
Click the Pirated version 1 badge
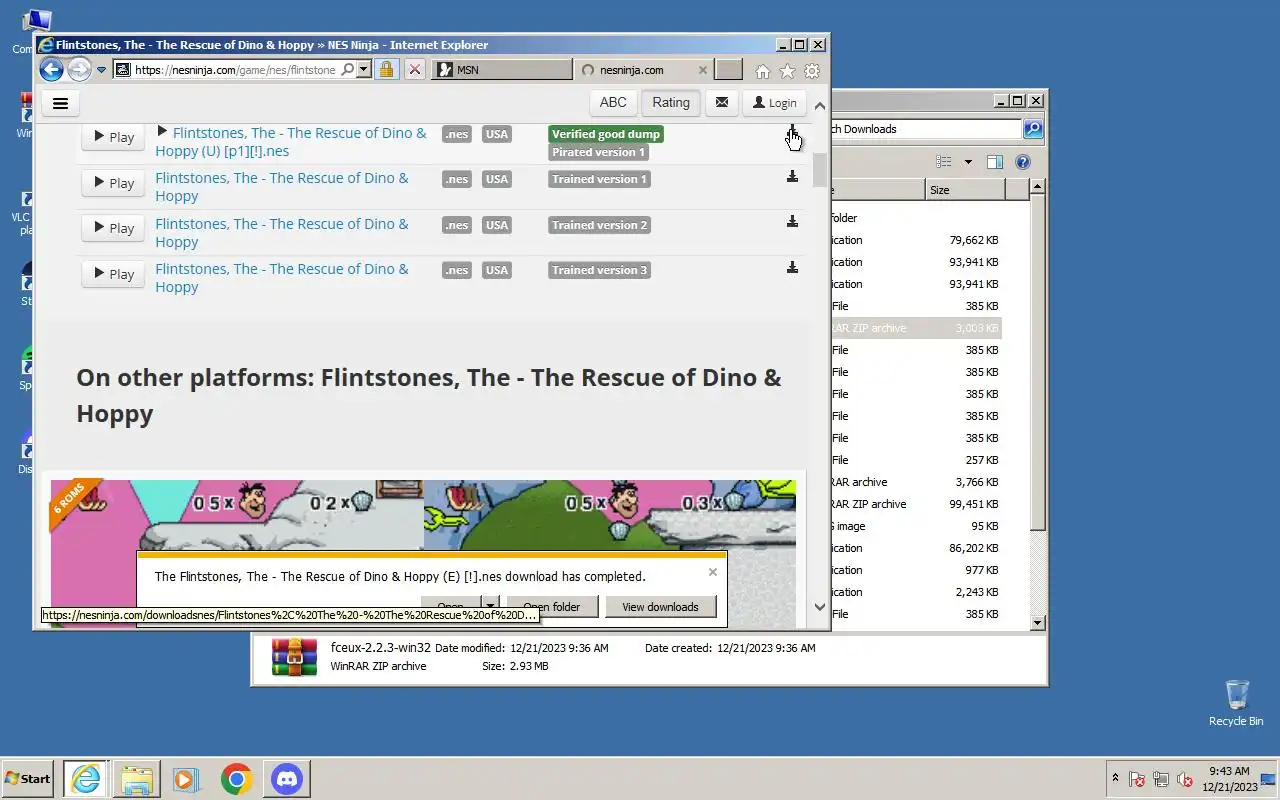click(598, 152)
